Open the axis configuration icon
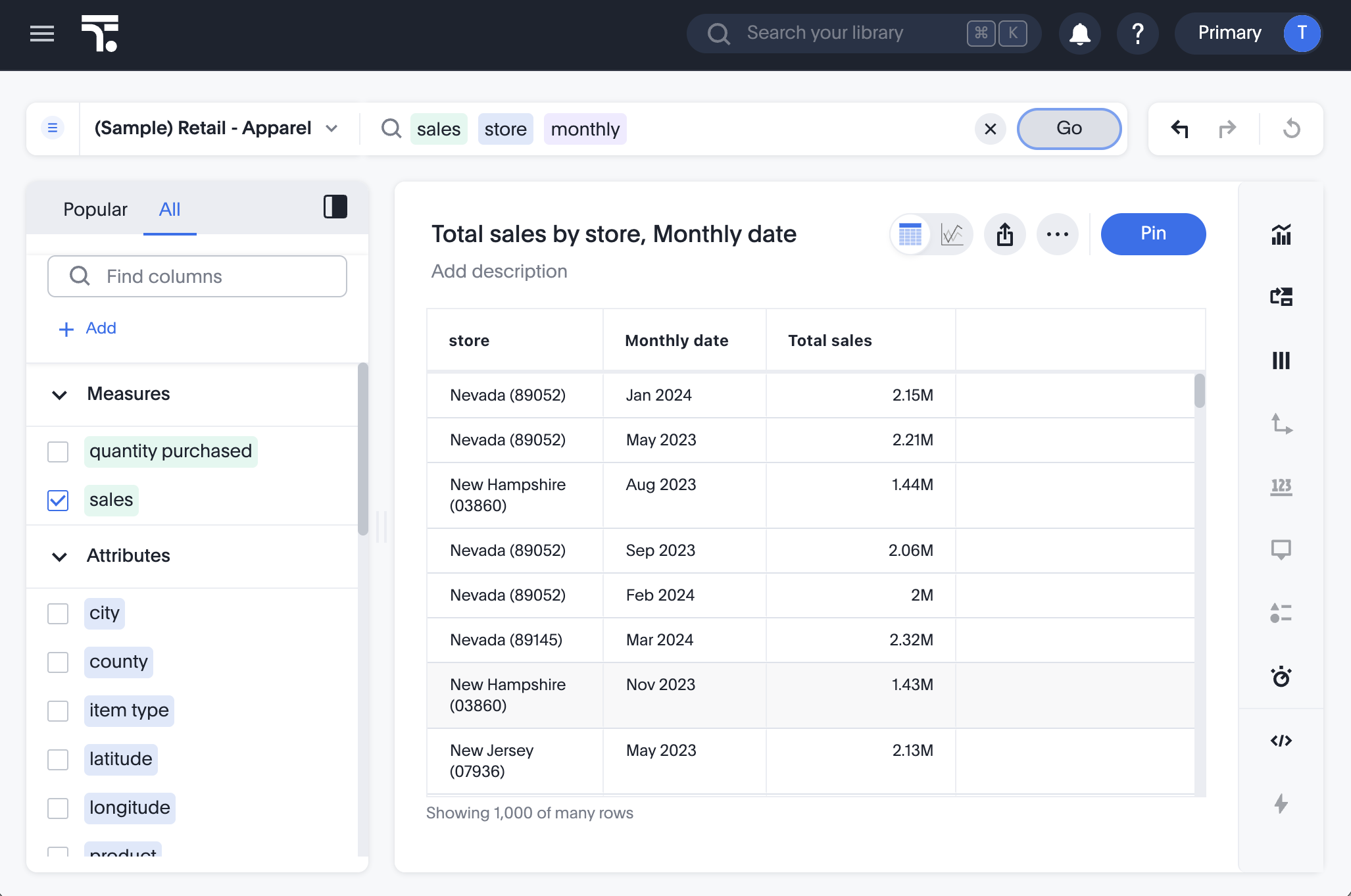1351x896 pixels. [x=1281, y=424]
